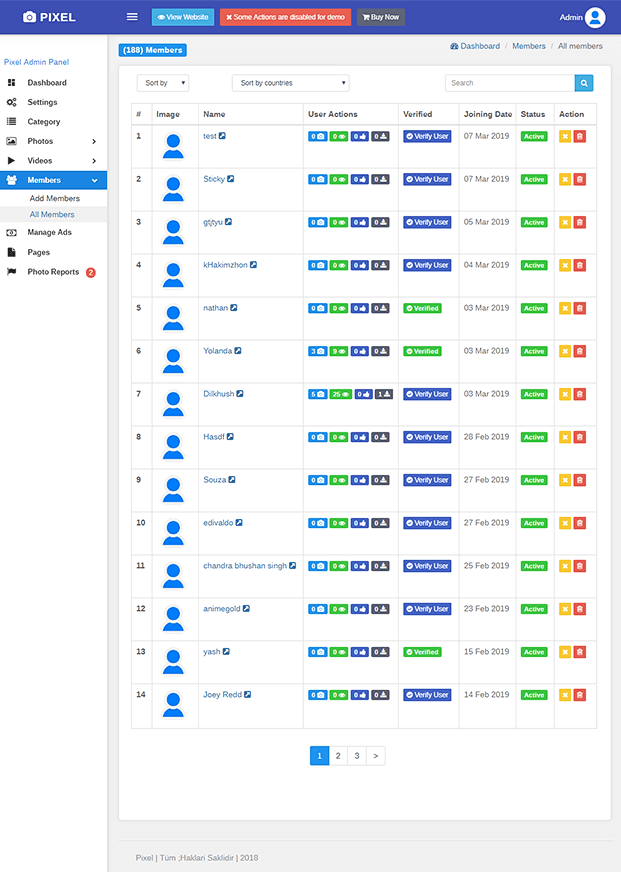Click the View Website button
621x872 pixels.
pyautogui.click(x=183, y=17)
